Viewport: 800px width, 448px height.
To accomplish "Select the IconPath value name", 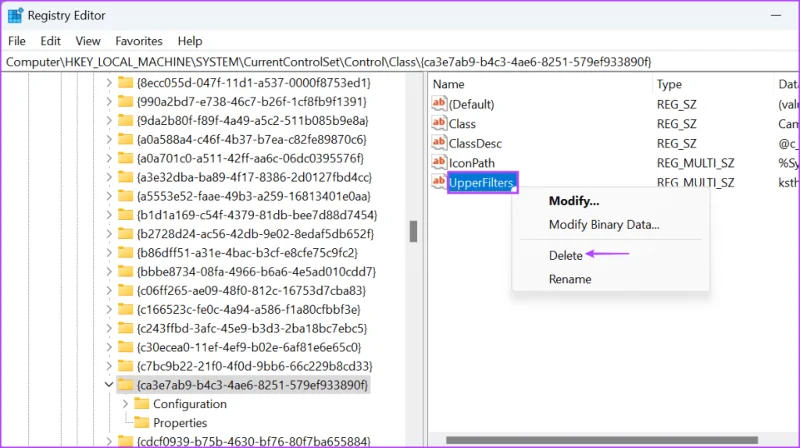I will 471,163.
